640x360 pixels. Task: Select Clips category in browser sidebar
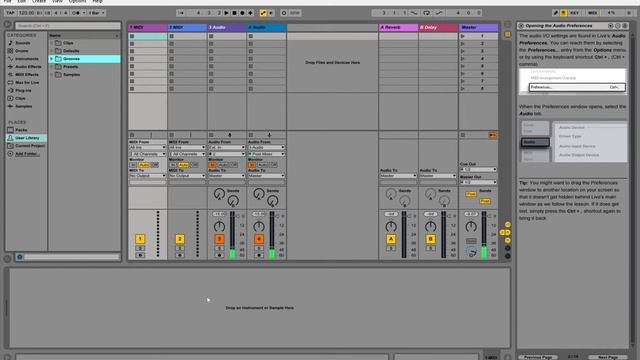click(20, 98)
